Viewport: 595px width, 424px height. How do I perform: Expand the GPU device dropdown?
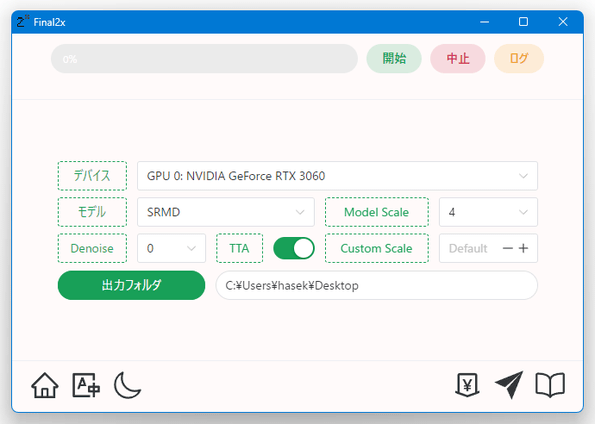pyautogui.click(x=337, y=176)
